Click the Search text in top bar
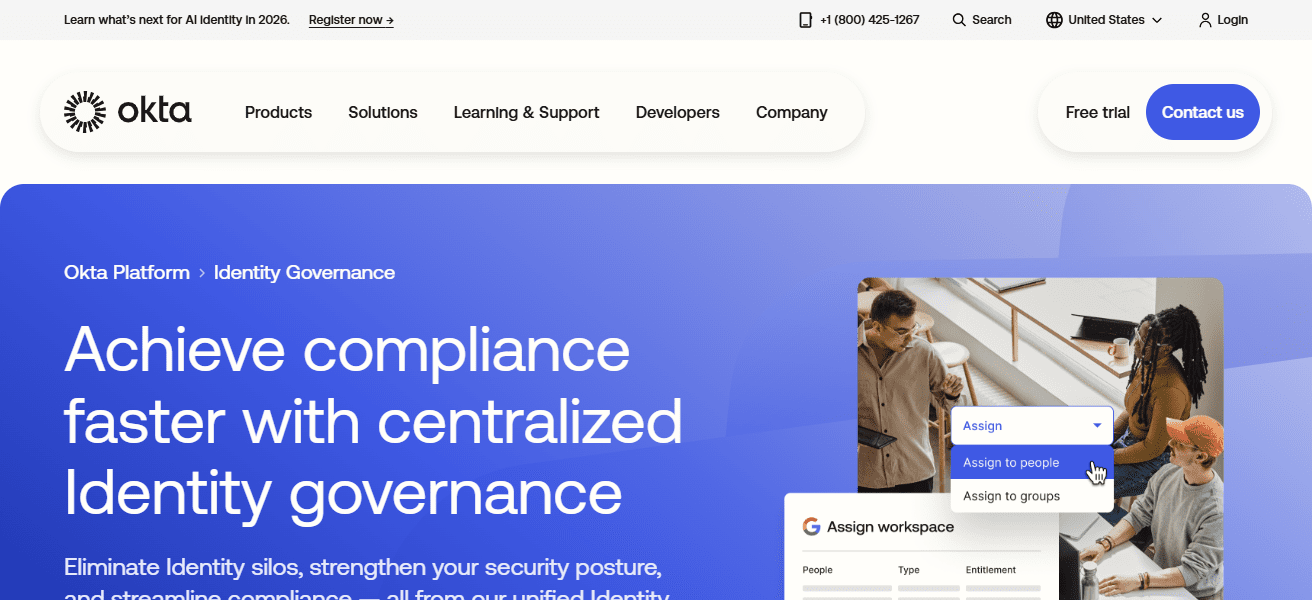This screenshot has width=1312, height=600. [x=992, y=20]
